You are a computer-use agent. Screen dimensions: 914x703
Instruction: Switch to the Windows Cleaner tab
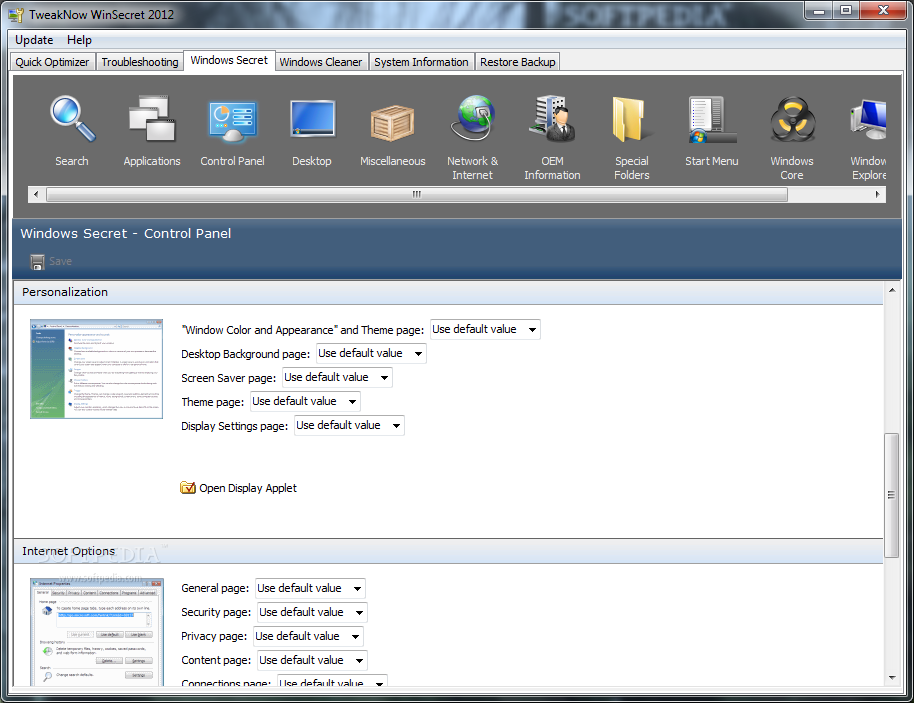321,62
